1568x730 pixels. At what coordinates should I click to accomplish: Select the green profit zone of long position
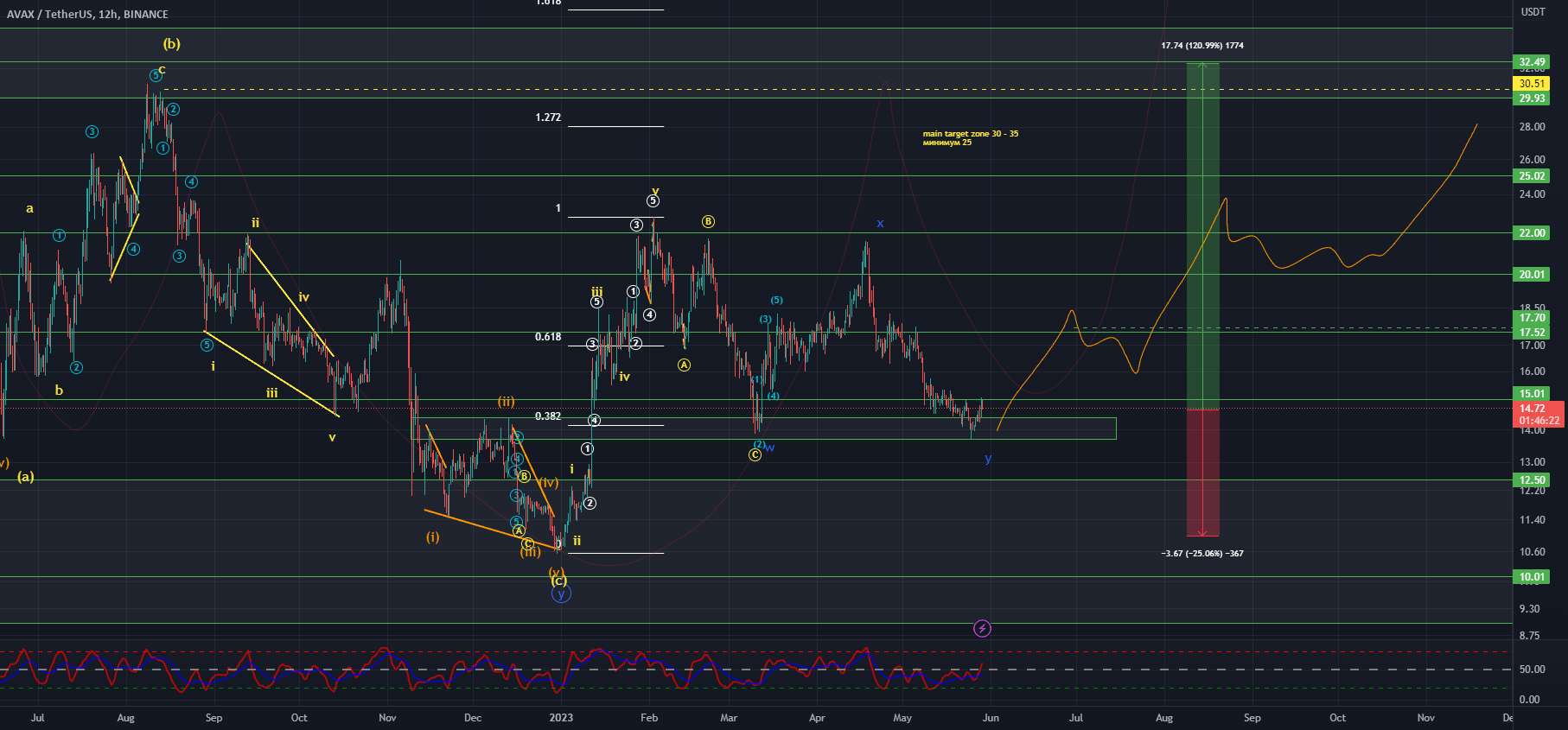[x=1202, y=236]
